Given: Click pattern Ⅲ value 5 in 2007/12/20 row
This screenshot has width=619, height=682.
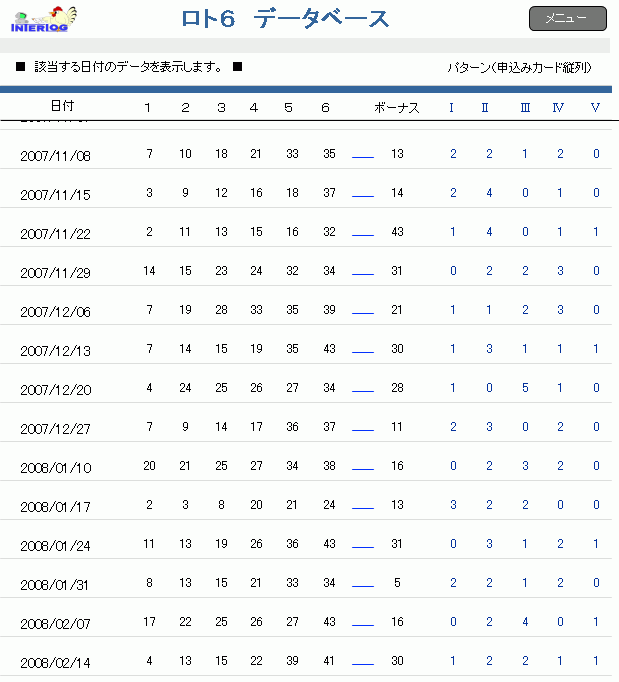Looking at the screenshot, I should click(525, 388).
